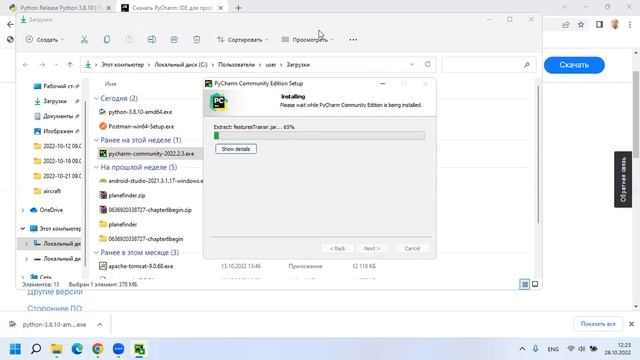Open Zoom app from taskbar
This screenshot has width=640, height=360.
(118, 349)
